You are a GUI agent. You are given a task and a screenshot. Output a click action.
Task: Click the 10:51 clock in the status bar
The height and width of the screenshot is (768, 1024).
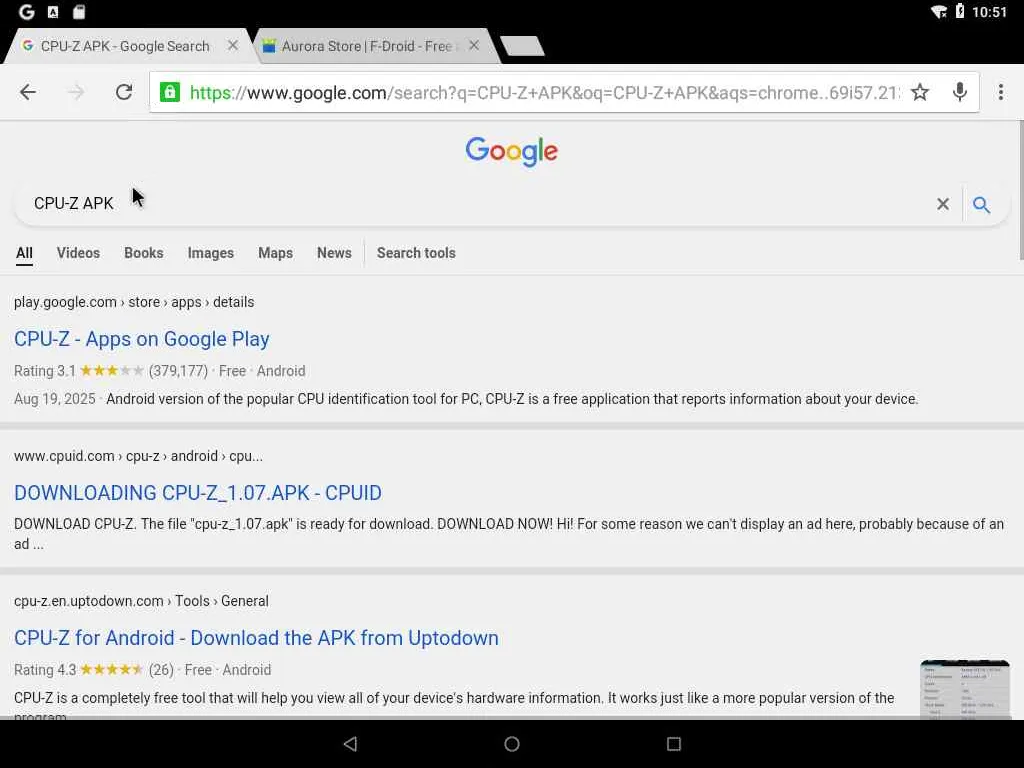coord(989,12)
